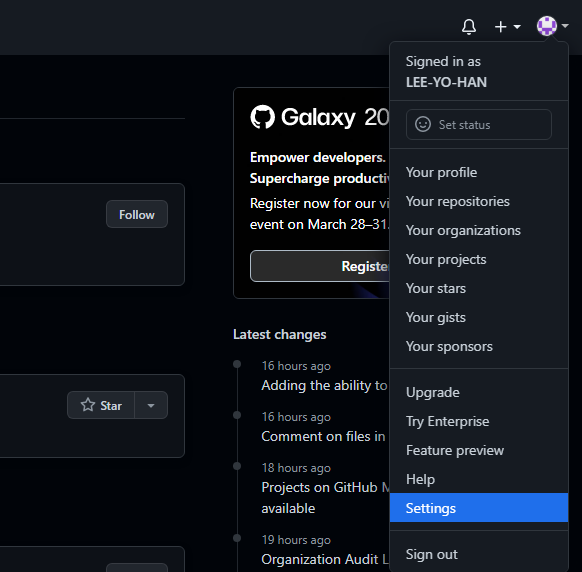Open Settings in the user menu
Image resolution: width=582 pixels, height=572 pixels.
point(479,508)
